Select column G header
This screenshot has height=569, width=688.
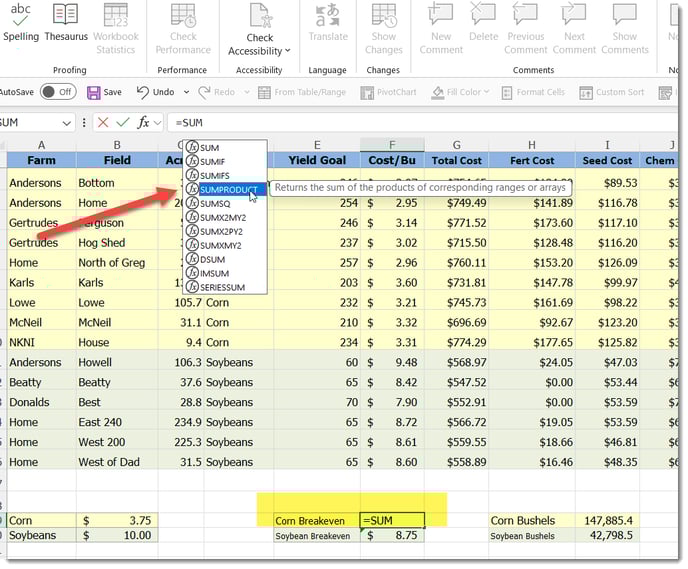(x=456, y=145)
